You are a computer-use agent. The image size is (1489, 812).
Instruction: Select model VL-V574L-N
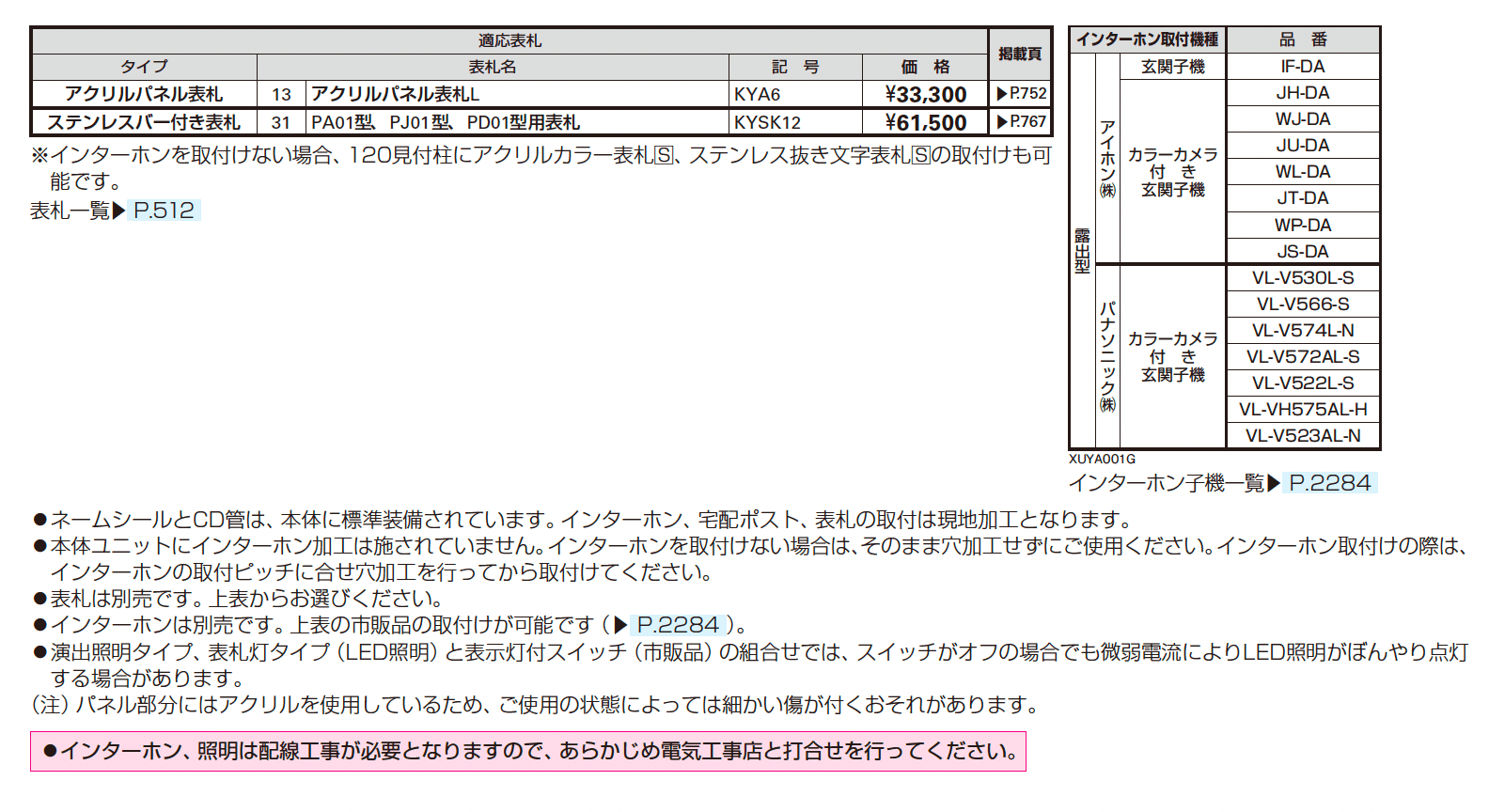[1303, 330]
